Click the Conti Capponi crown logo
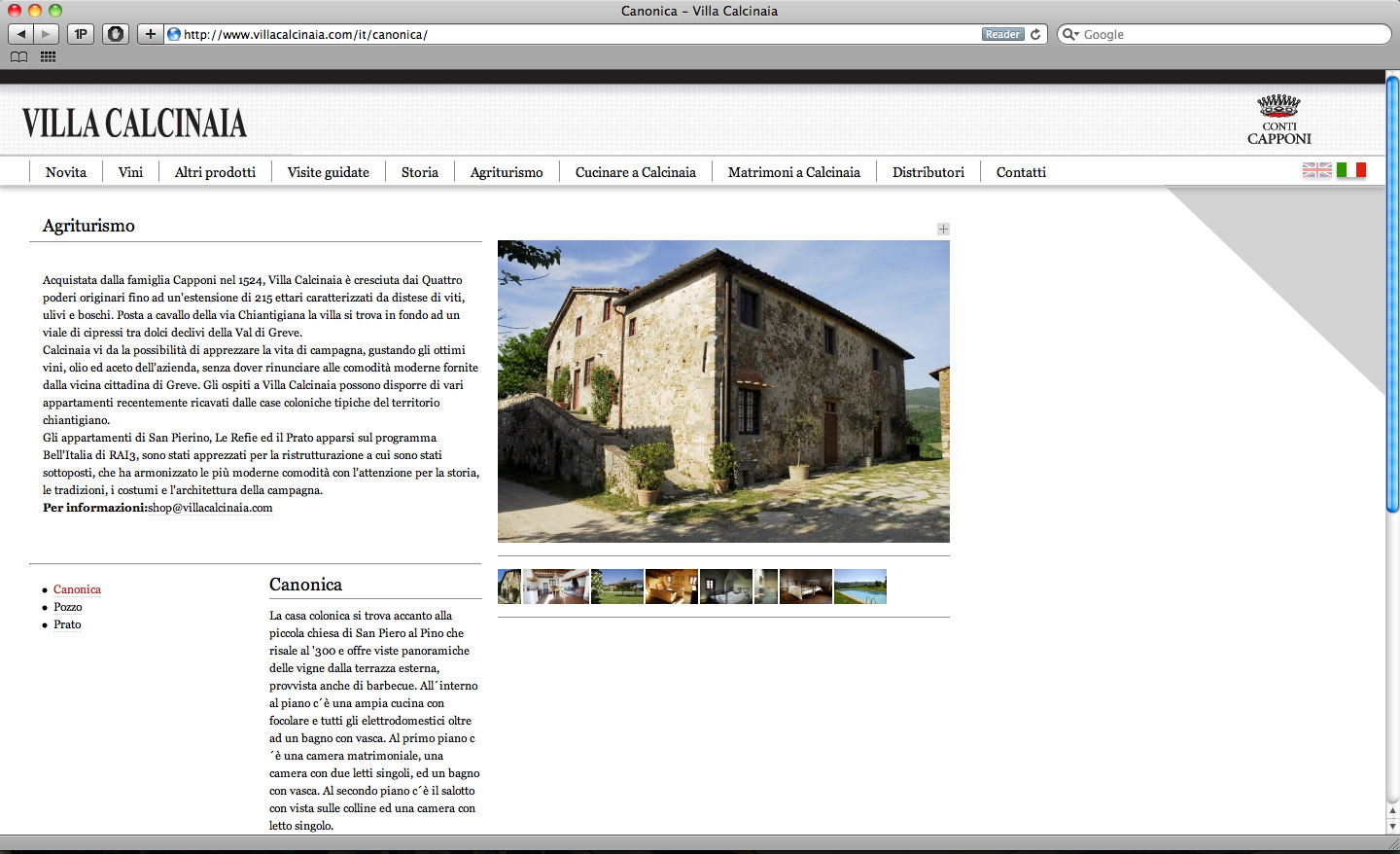The image size is (1400, 854). [x=1279, y=120]
